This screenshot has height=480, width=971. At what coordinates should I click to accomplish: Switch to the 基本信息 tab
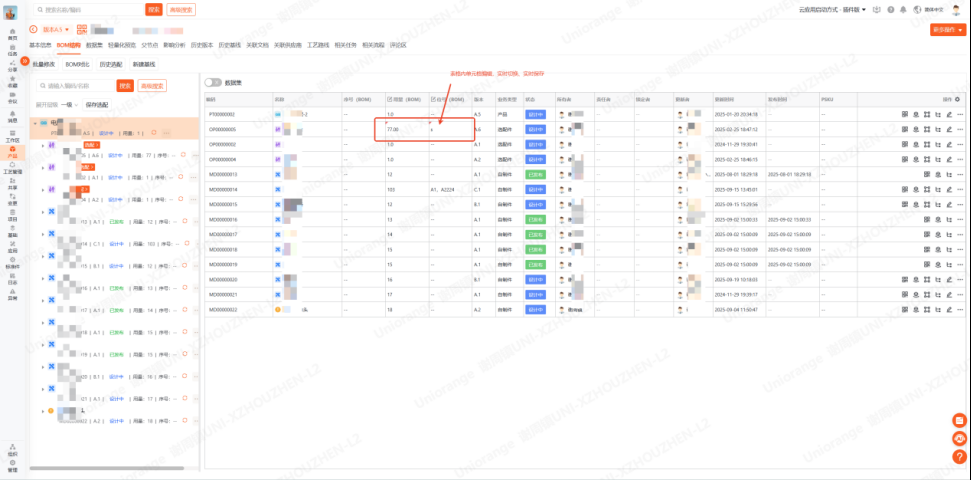click(x=40, y=46)
